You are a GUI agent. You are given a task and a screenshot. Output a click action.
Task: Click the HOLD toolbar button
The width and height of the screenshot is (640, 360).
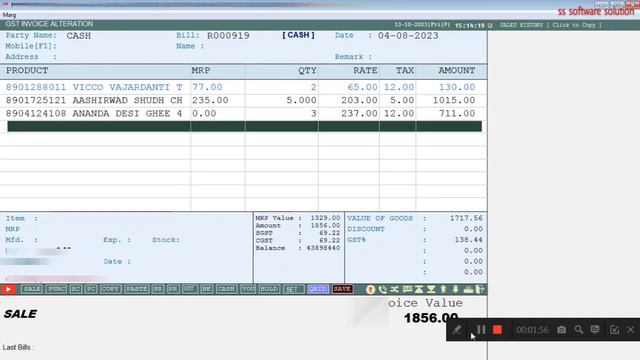point(269,289)
